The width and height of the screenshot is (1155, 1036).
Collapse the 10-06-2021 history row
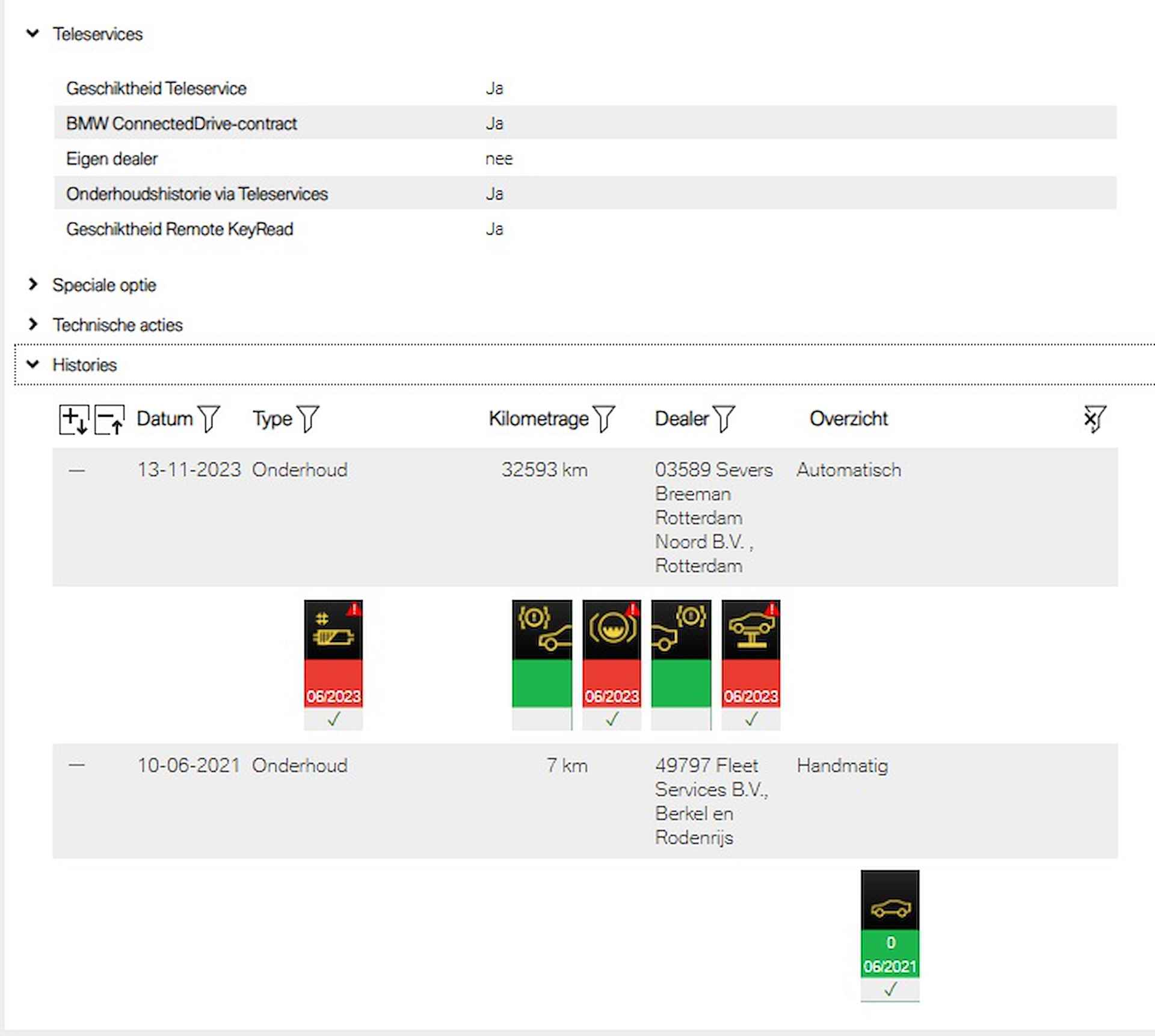[77, 765]
